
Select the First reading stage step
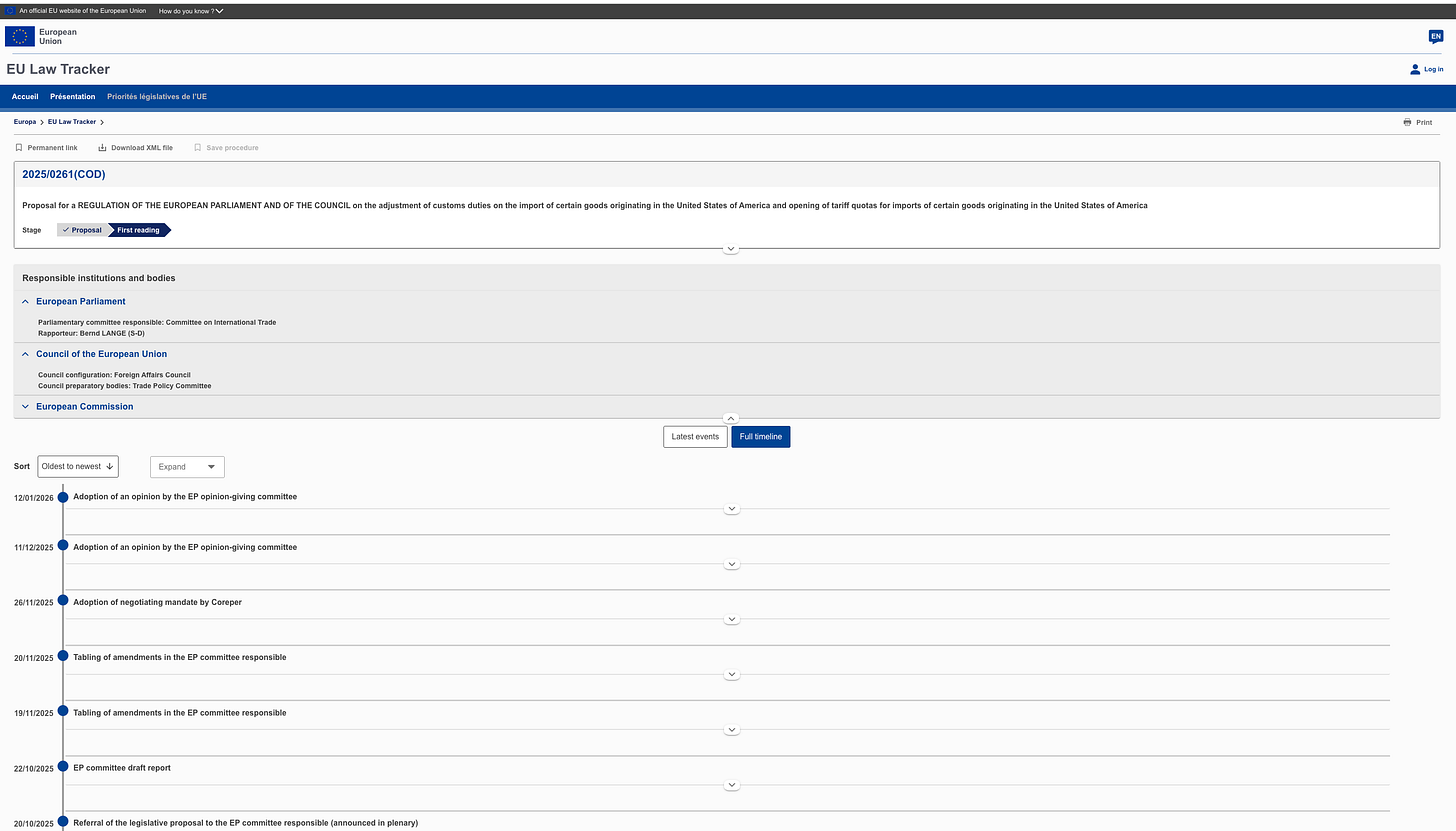(139, 230)
